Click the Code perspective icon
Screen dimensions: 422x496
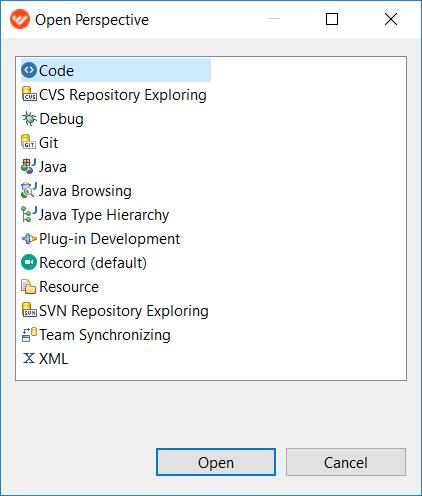[29, 70]
